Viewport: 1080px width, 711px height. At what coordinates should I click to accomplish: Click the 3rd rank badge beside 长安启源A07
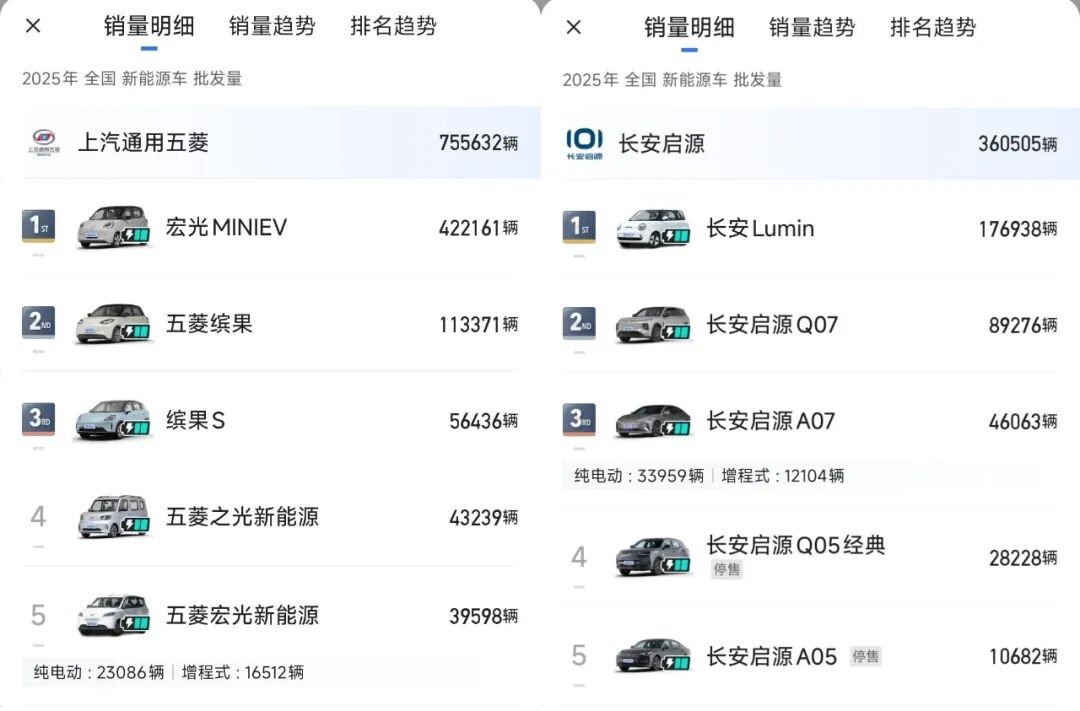(579, 420)
